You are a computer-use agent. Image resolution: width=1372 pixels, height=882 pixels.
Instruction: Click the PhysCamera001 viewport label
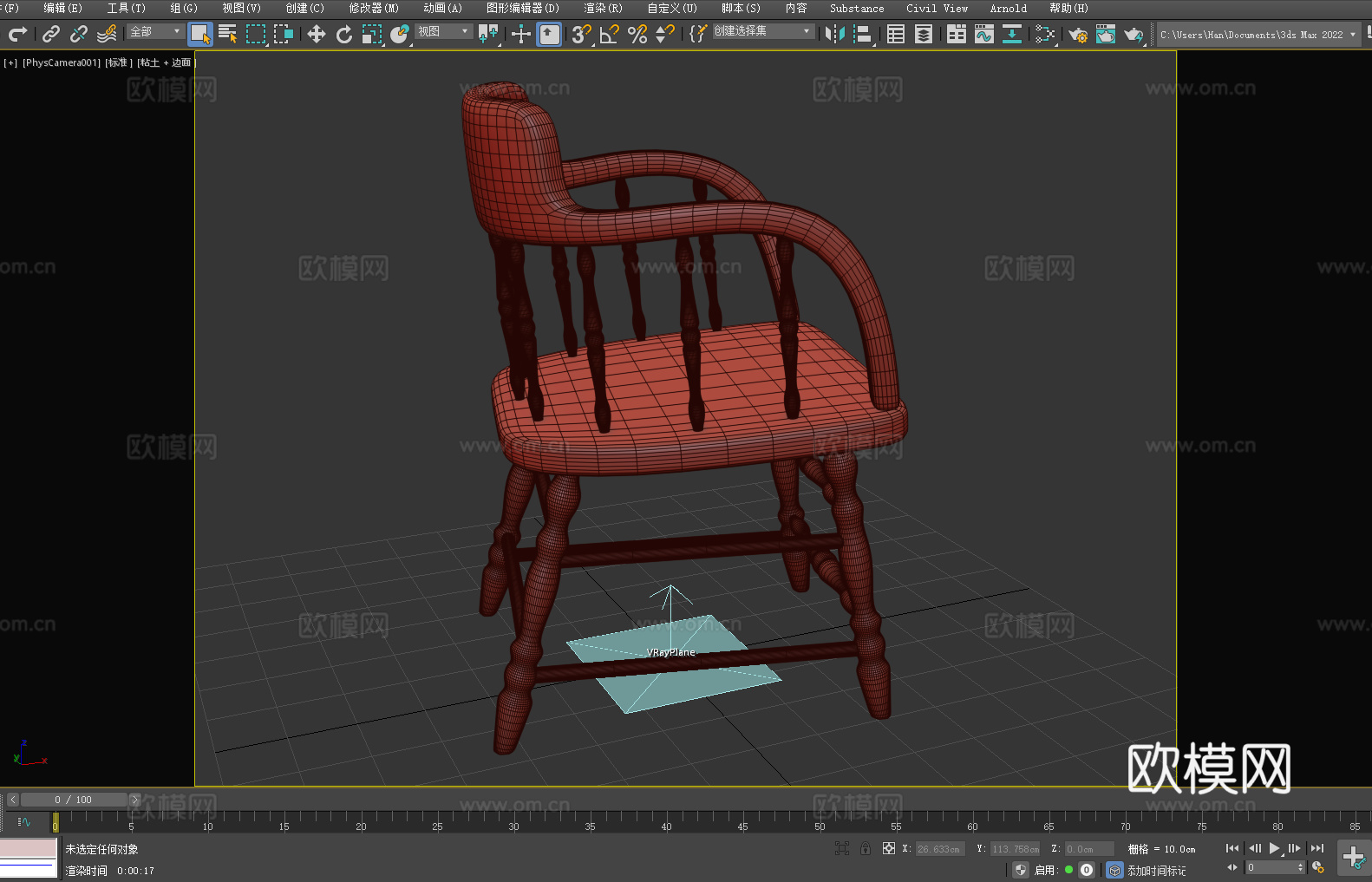pyautogui.click(x=62, y=62)
